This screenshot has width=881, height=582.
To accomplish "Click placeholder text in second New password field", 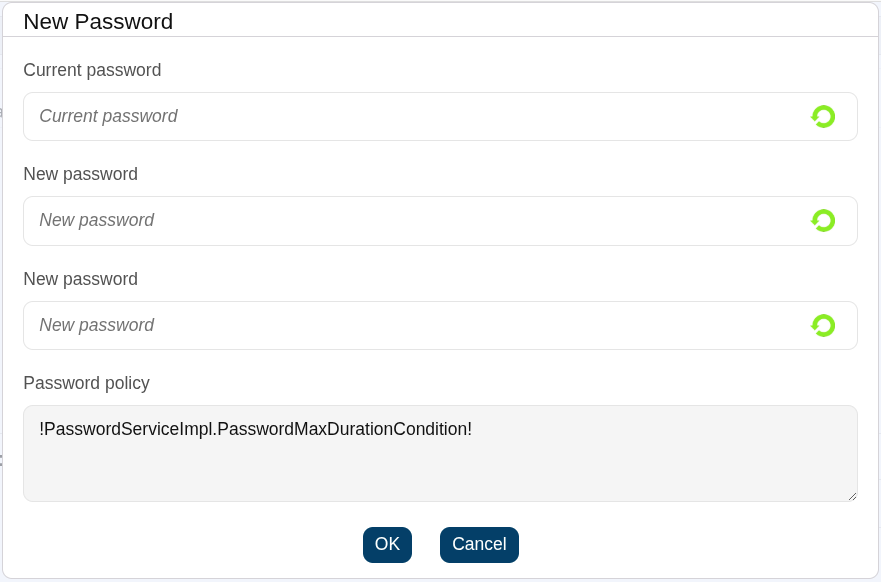I will (x=96, y=326).
